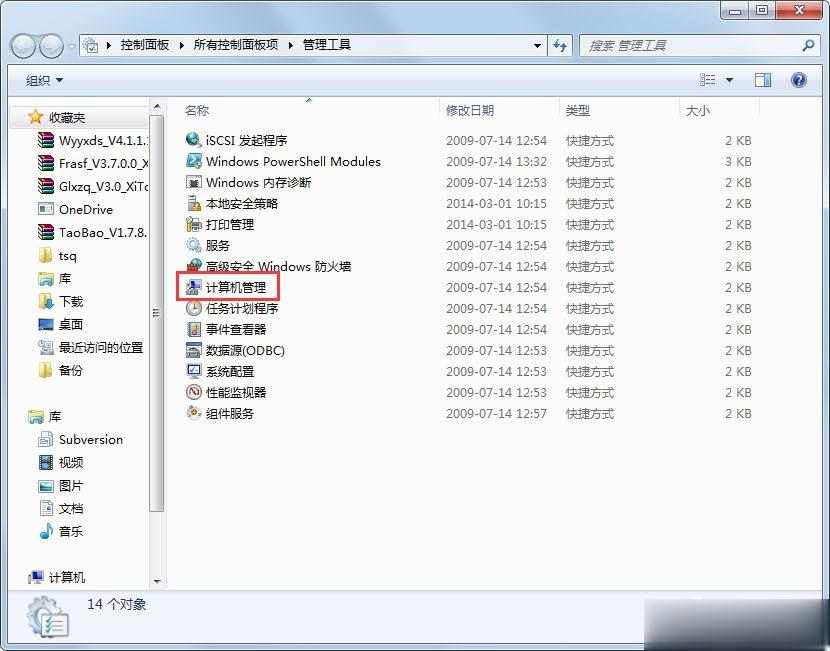This screenshot has height=651, width=830.
Task: Open the address bar history dropdown
Action: [537, 46]
